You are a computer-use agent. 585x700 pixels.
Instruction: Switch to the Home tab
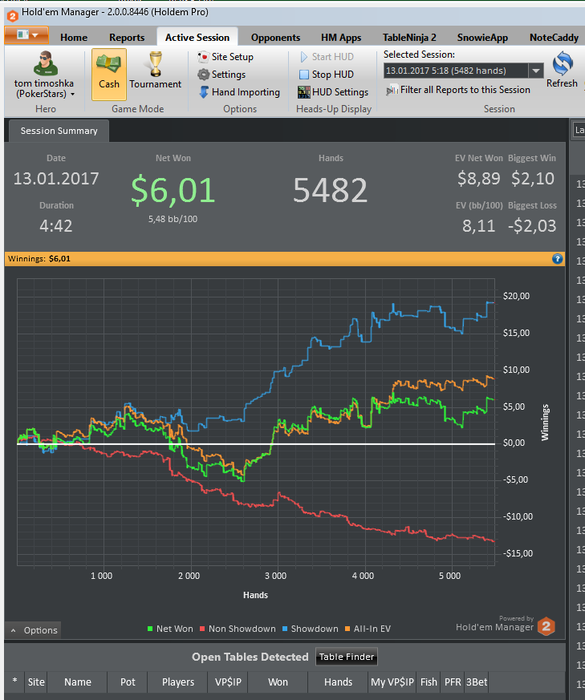tap(74, 38)
